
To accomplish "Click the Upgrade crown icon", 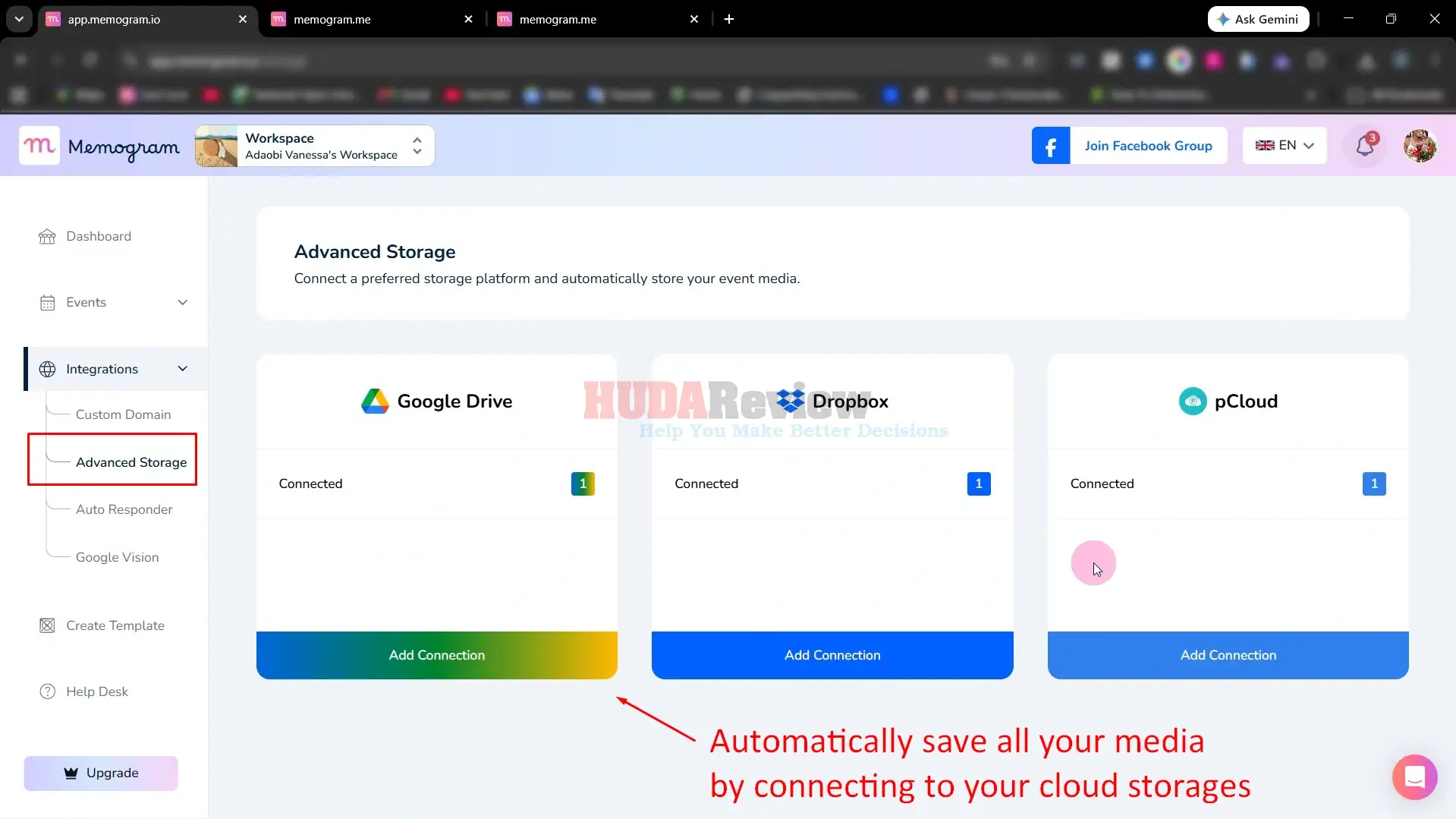I will point(71,773).
